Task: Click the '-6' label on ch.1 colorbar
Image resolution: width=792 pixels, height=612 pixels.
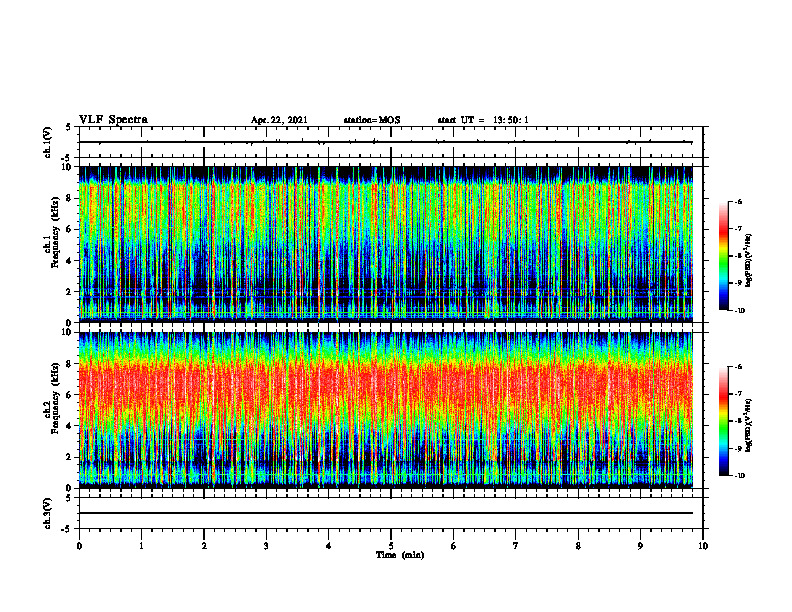Action: (738, 202)
